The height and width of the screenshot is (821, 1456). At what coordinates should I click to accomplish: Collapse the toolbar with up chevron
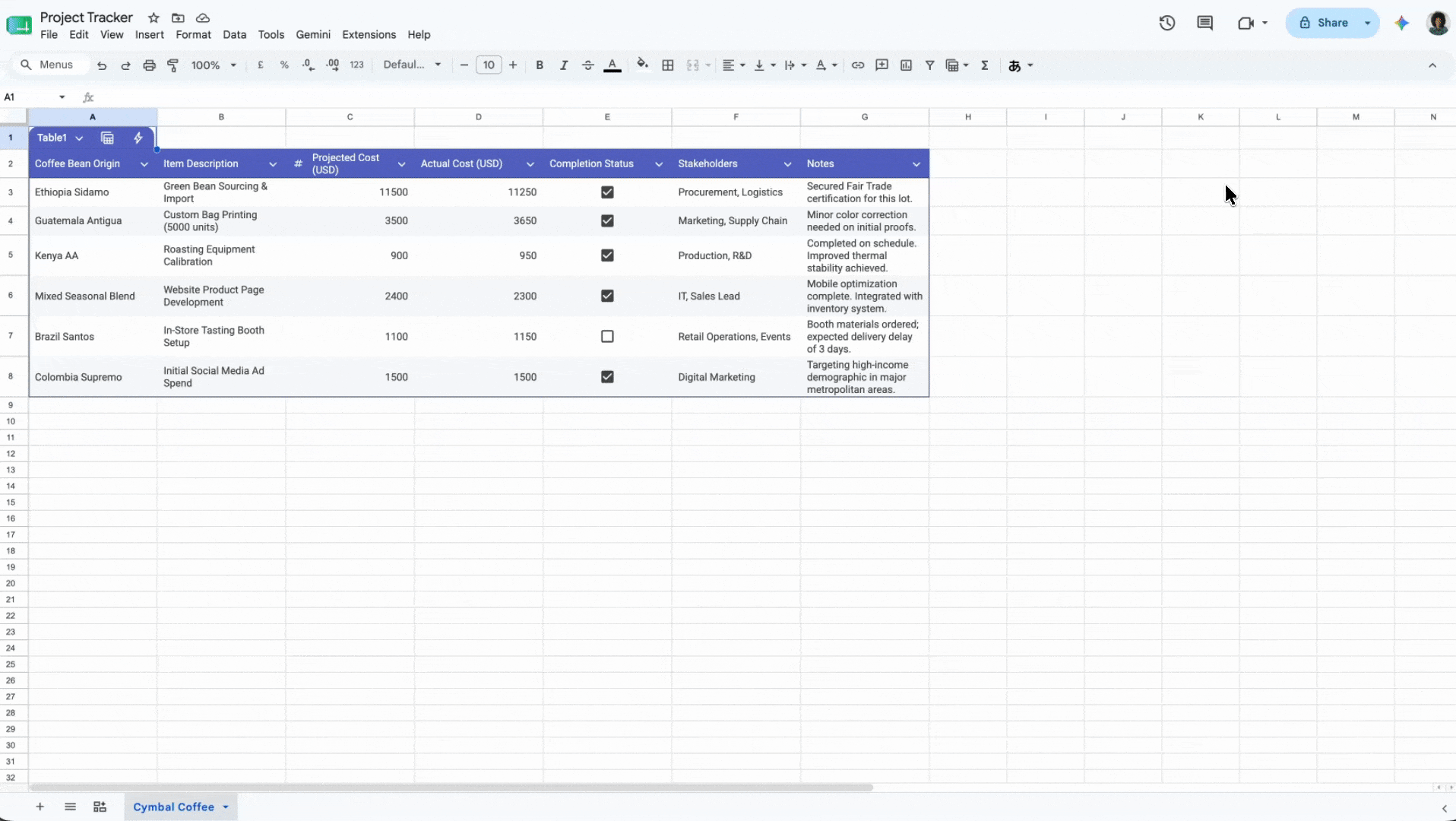coord(1432,65)
